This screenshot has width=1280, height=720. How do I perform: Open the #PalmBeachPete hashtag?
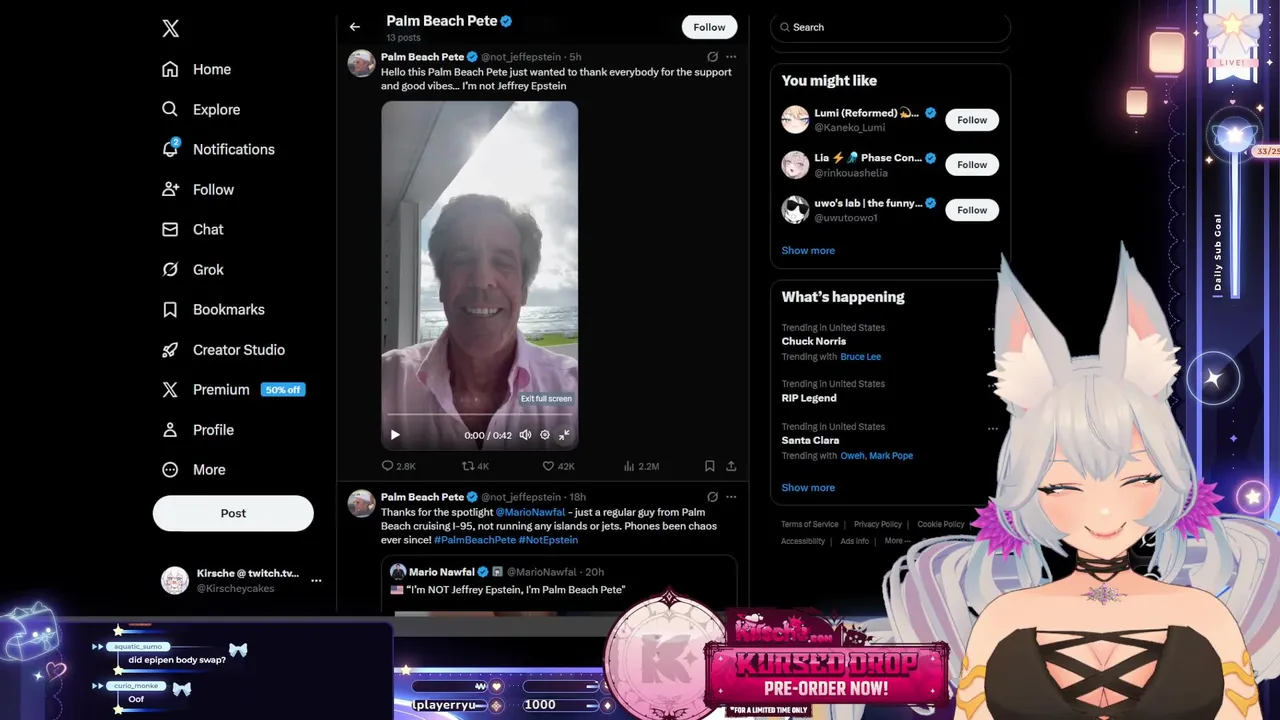point(475,540)
